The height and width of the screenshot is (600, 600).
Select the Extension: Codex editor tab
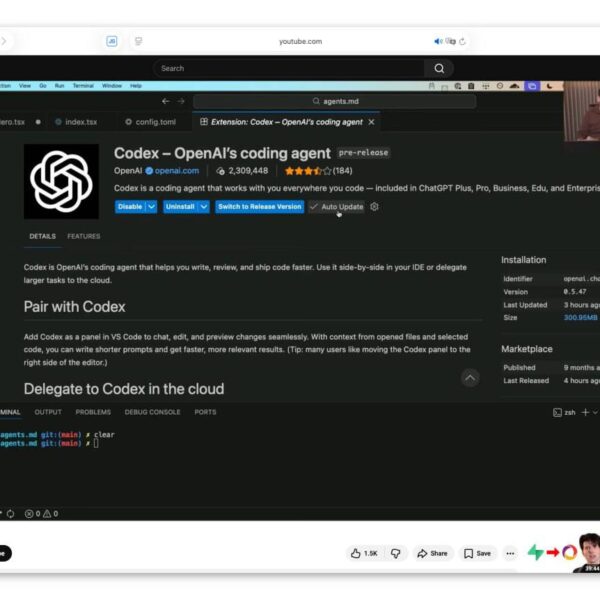pos(285,122)
